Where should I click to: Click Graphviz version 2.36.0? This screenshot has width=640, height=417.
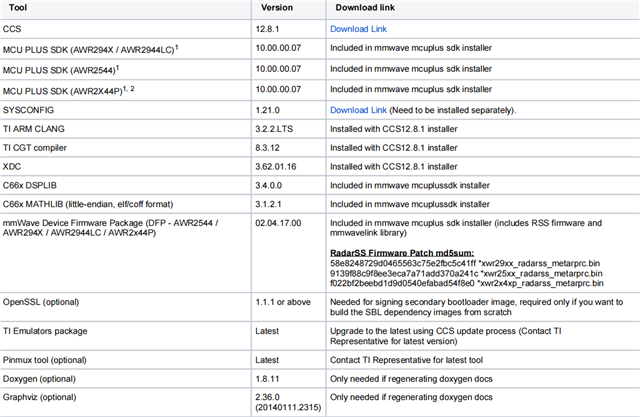click(267, 397)
